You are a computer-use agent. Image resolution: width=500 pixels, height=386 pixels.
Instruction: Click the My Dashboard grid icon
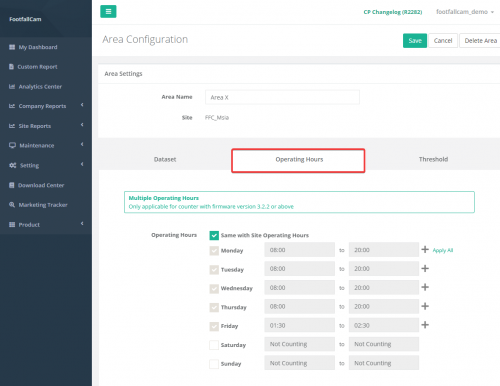tap(12, 47)
